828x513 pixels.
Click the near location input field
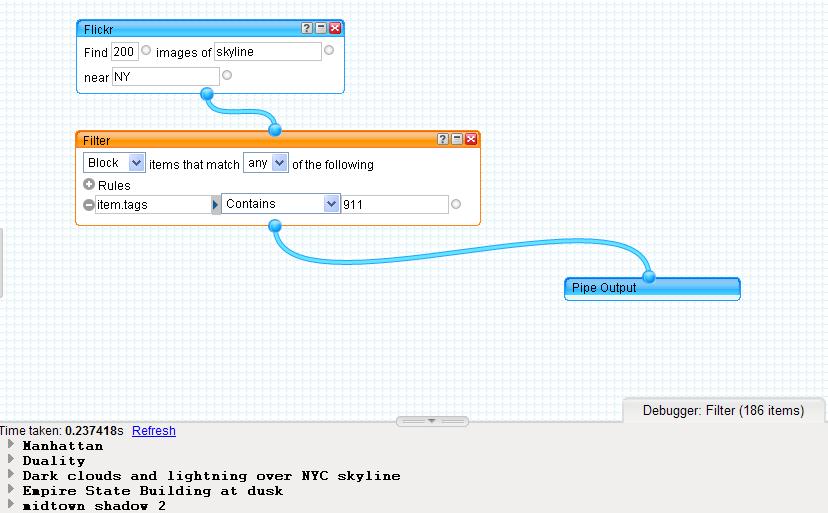click(x=165, y=77)
